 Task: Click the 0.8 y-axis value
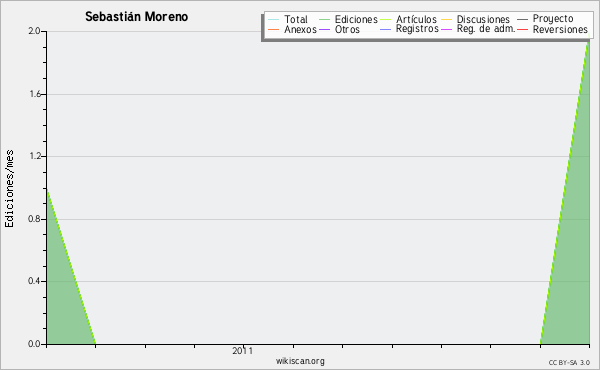coord(34,219)
